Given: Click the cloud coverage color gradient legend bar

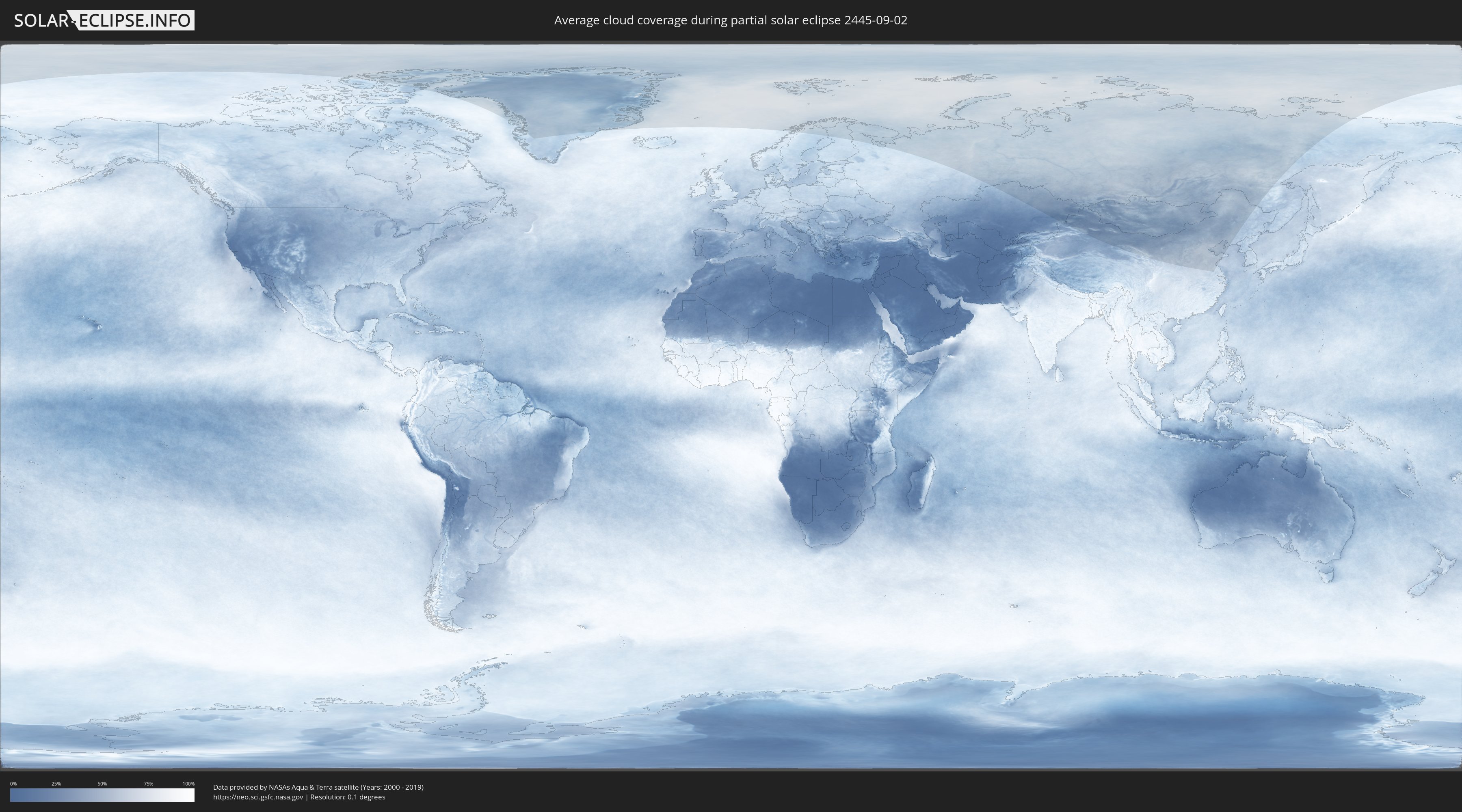Looking at the screenshot, I should click(x=102, y=795).
